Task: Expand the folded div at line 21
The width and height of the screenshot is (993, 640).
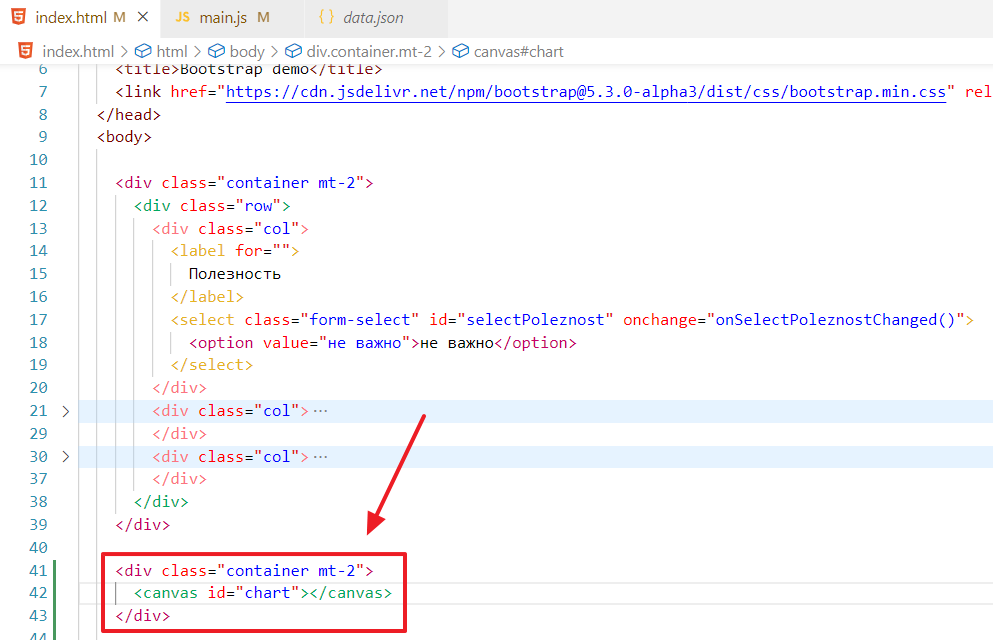Action: click(66, 411)
